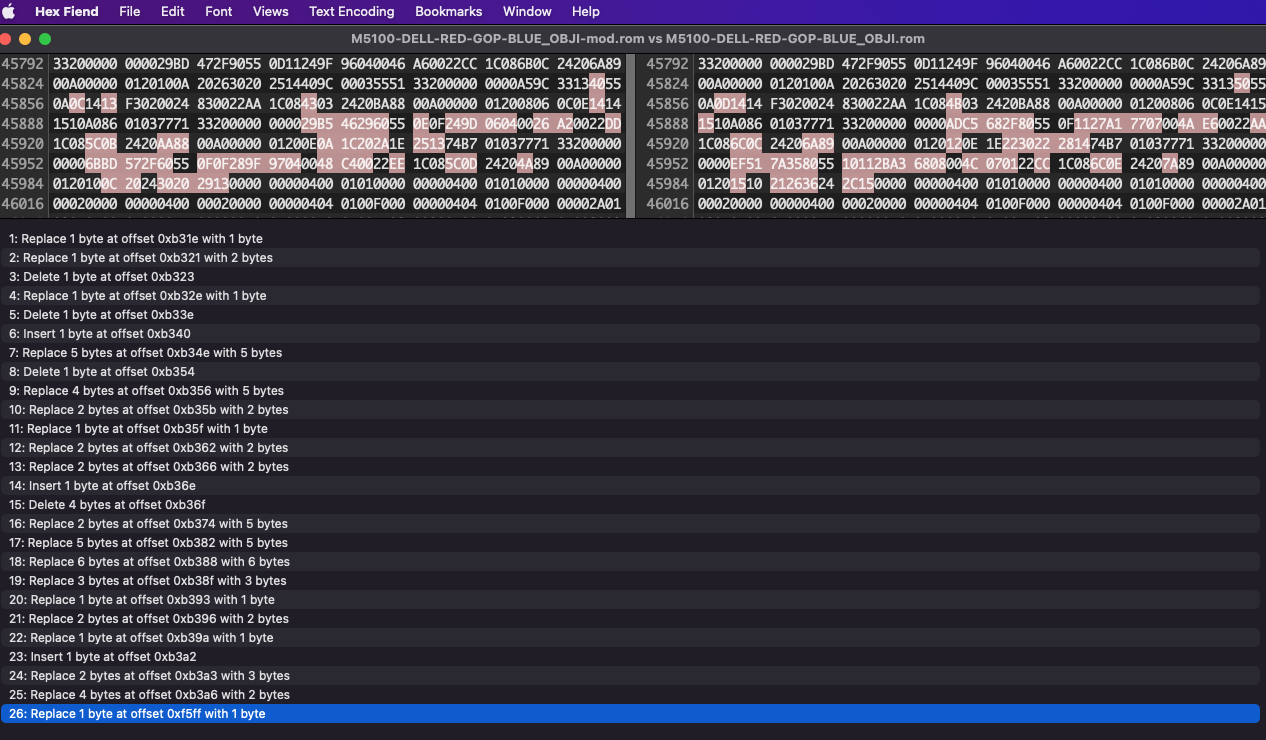Viewport: 1266px width, 740px height.
Task: Select diff 16: Replace 2 bytes at 0xb374
Action: 630,524
